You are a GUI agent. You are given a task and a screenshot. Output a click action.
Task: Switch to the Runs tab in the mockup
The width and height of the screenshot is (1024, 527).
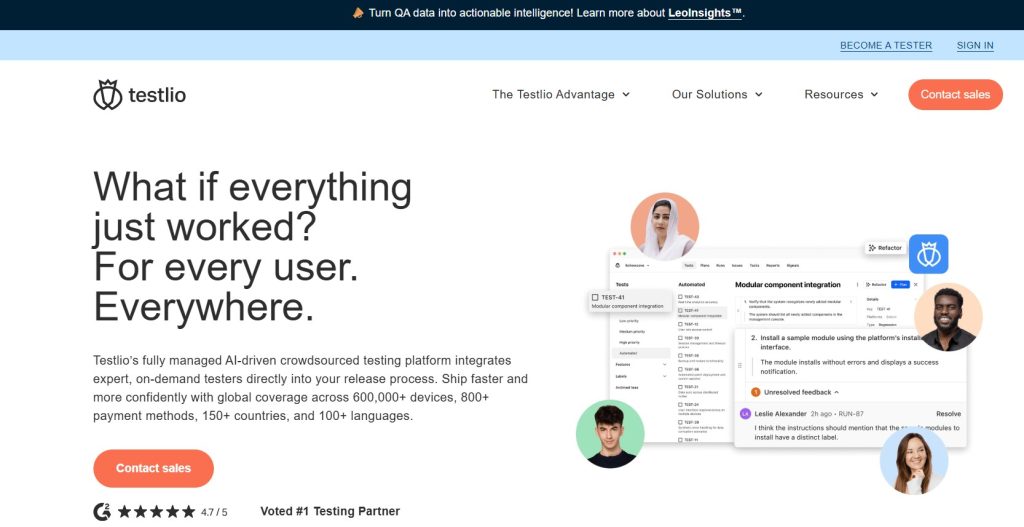[720, 265]
